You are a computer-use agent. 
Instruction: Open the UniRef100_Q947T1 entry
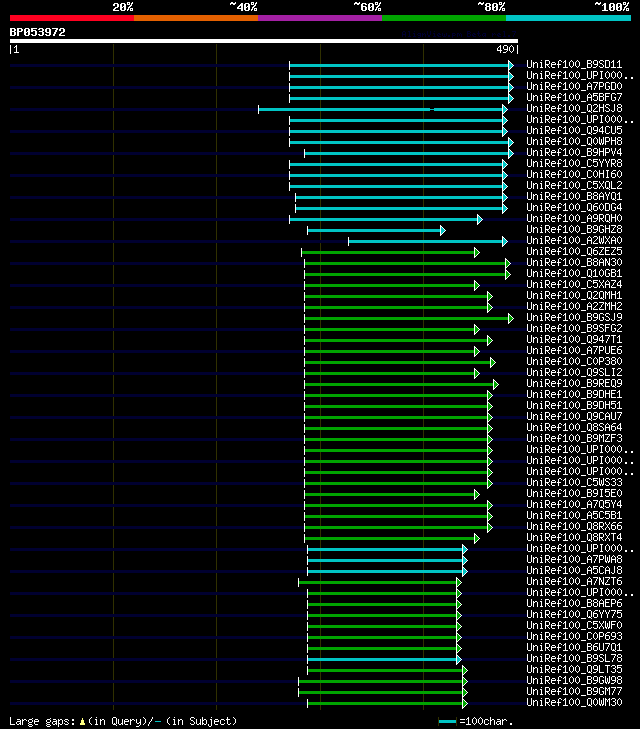pos(574,339)
